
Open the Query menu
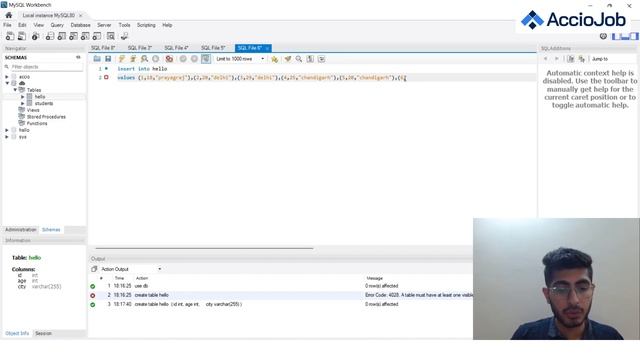coord(57,25)
